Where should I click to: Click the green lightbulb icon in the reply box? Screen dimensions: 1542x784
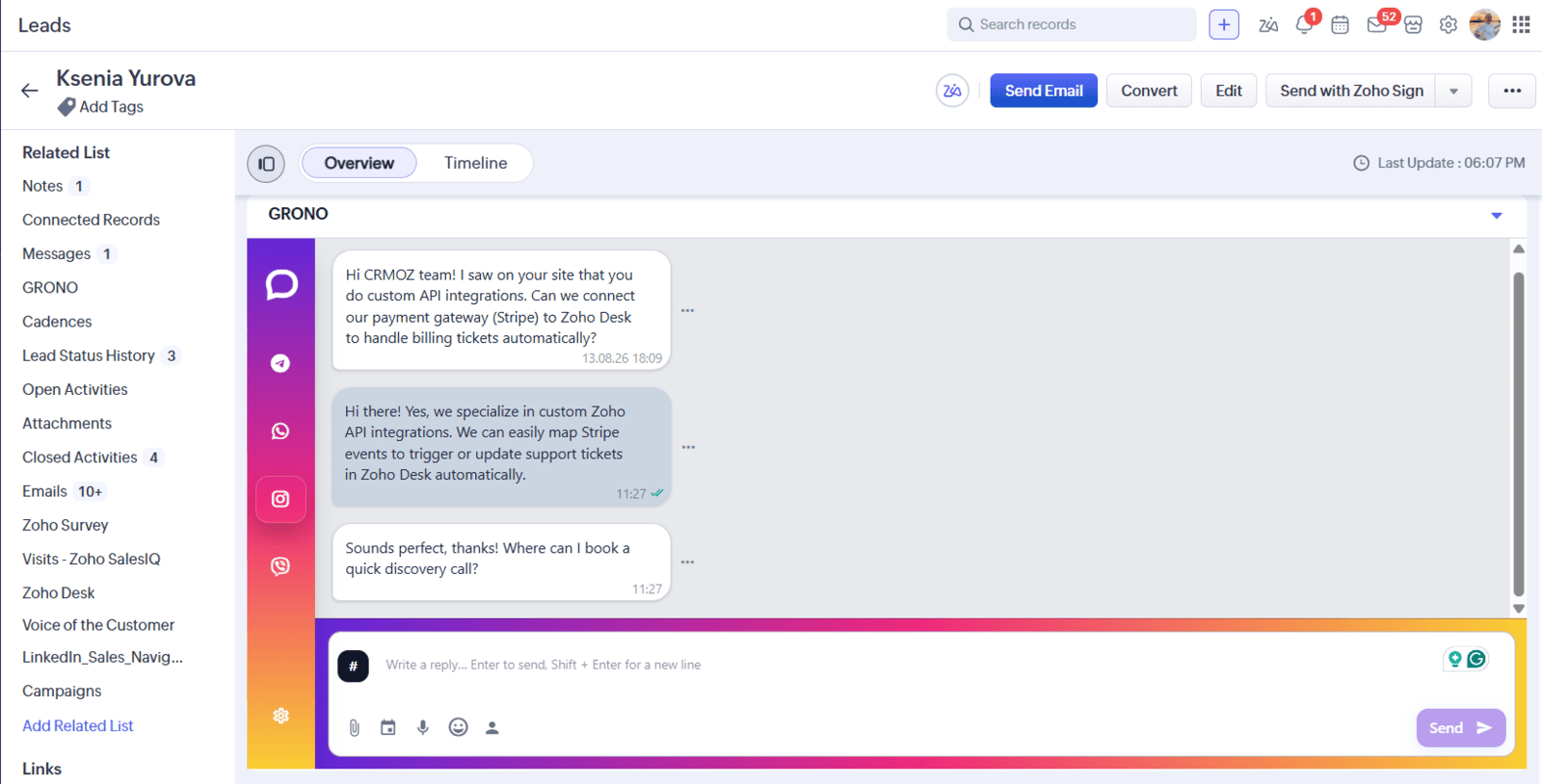(x=1454, y=660)
